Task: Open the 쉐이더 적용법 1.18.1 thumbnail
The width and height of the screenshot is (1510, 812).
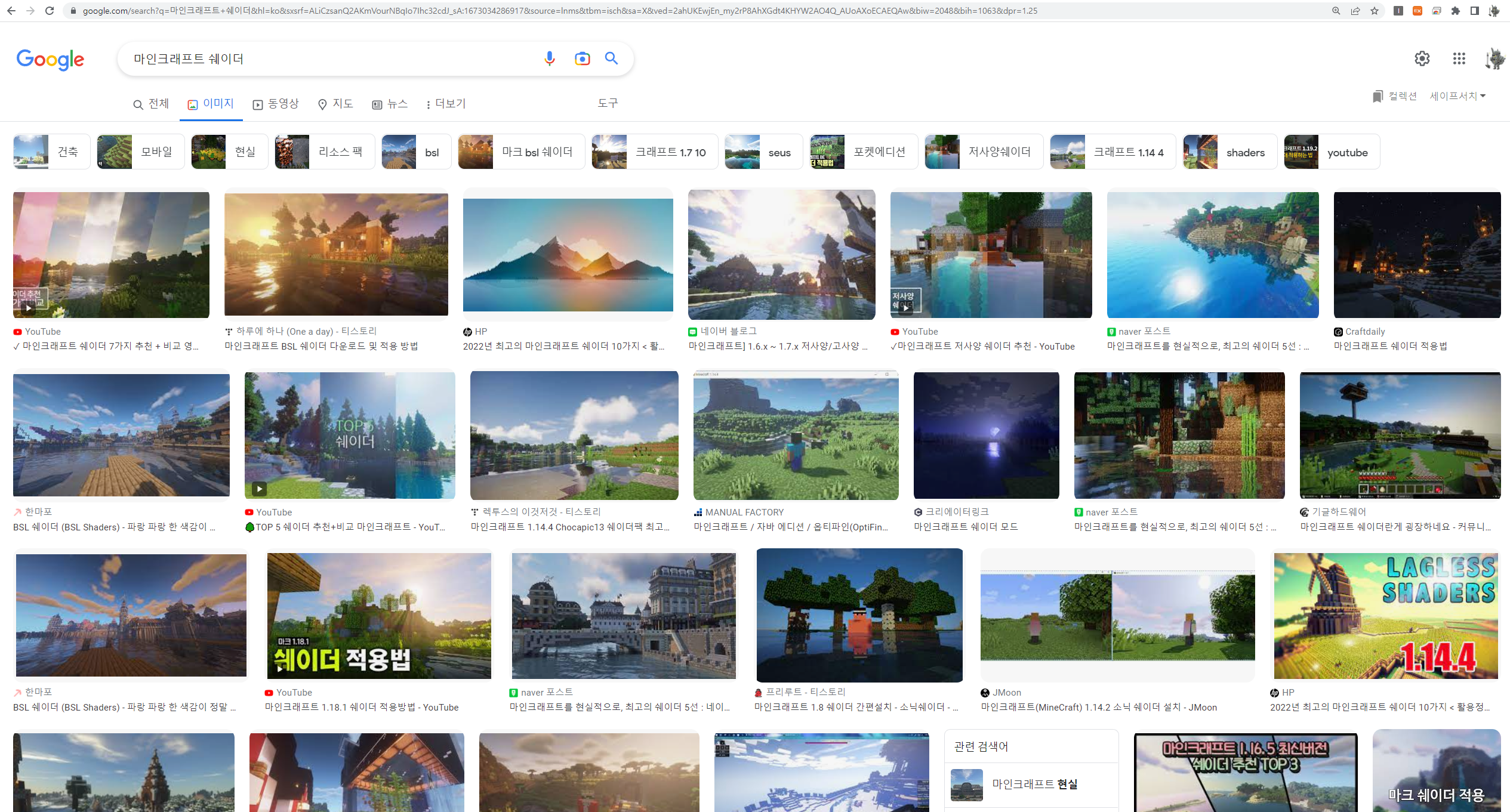Action: [379, 616]
